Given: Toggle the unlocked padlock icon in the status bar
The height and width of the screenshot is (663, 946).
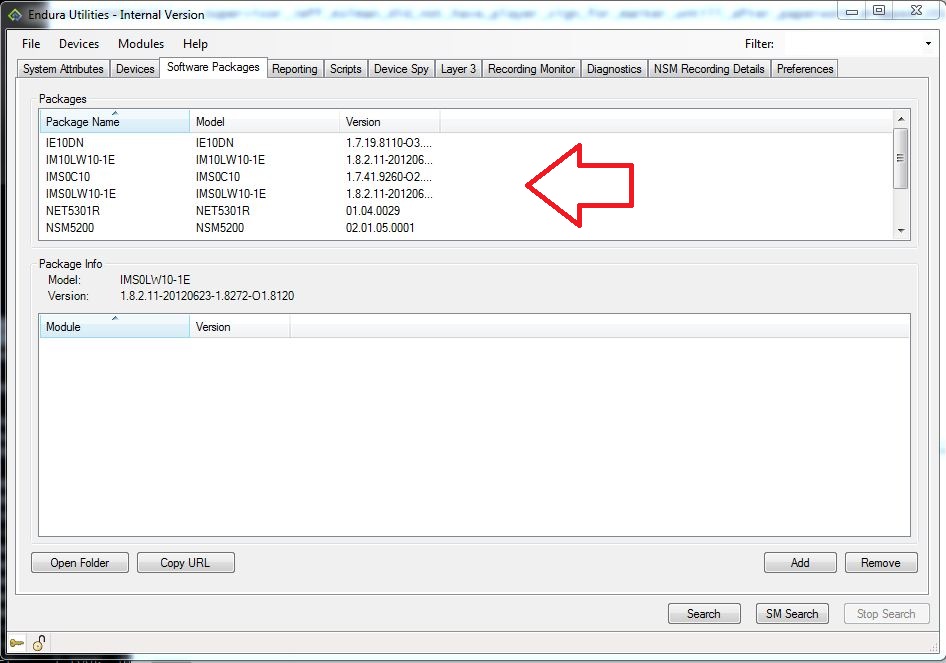Looking at the screenshot, I should click(x=38, y=643).
